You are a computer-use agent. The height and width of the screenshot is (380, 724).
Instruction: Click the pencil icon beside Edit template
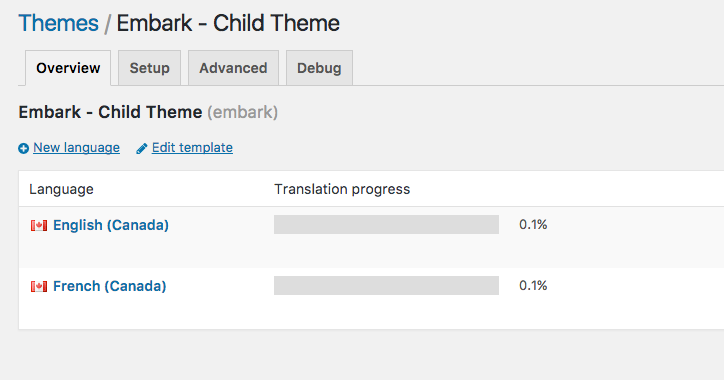click(x=142, y=149)
